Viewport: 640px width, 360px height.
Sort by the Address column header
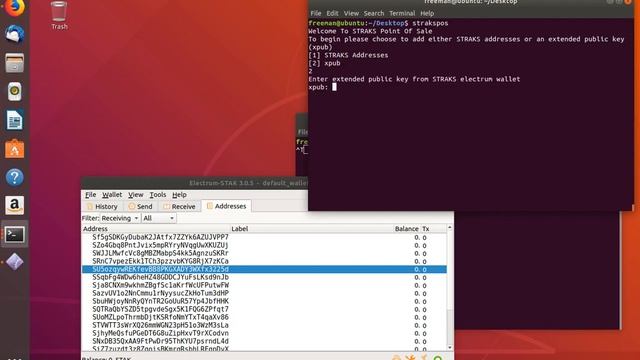156,229
